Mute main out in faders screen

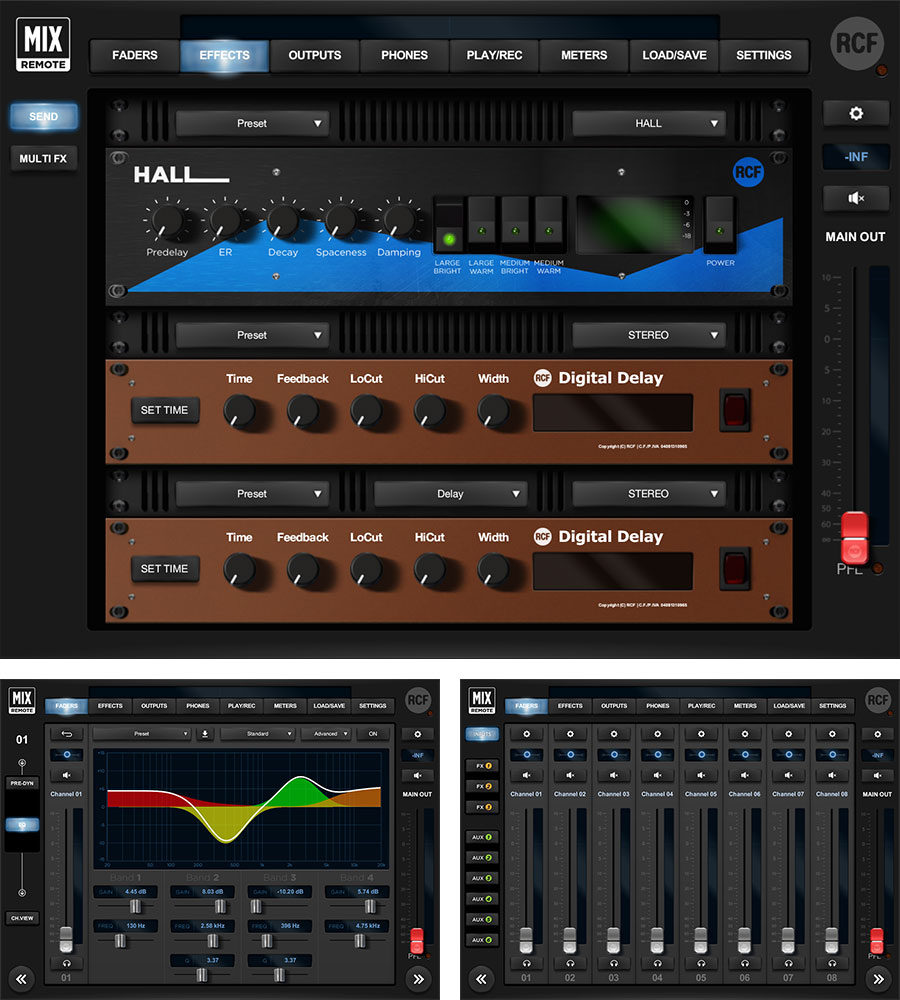pyautogui.click(x=877, y=776)
